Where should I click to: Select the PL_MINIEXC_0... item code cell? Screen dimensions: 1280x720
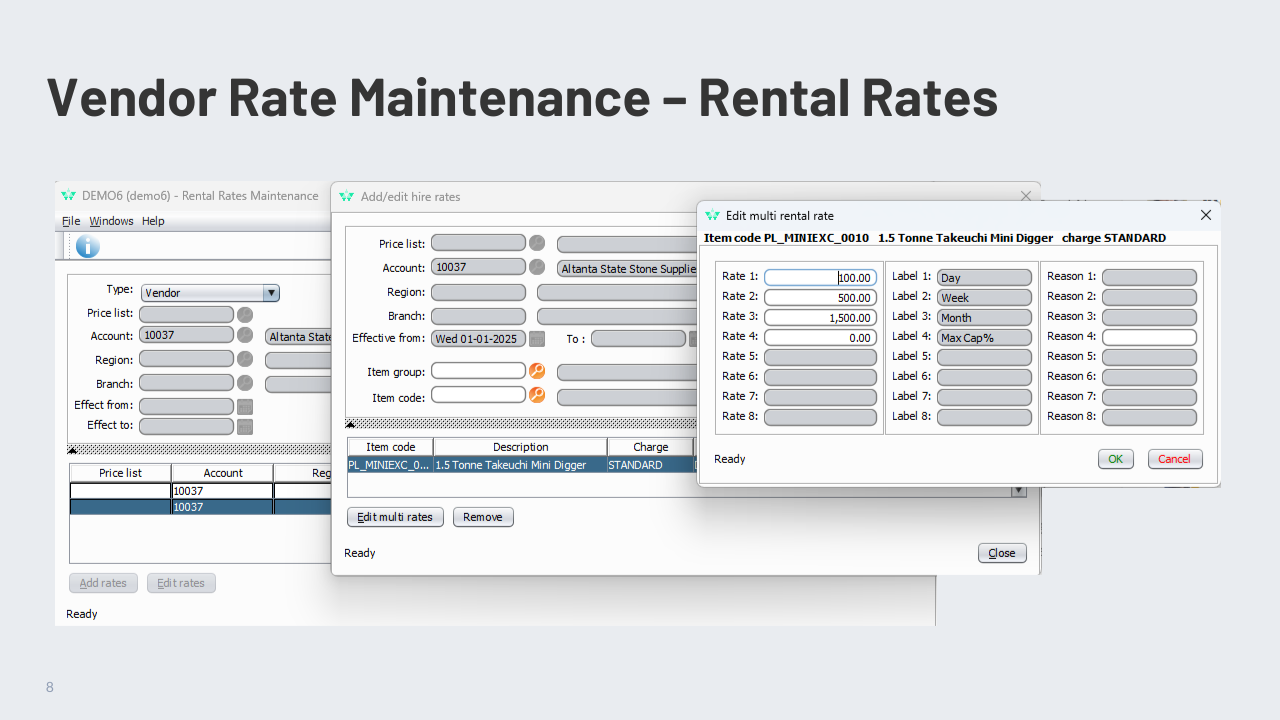[x=390, y=465]
